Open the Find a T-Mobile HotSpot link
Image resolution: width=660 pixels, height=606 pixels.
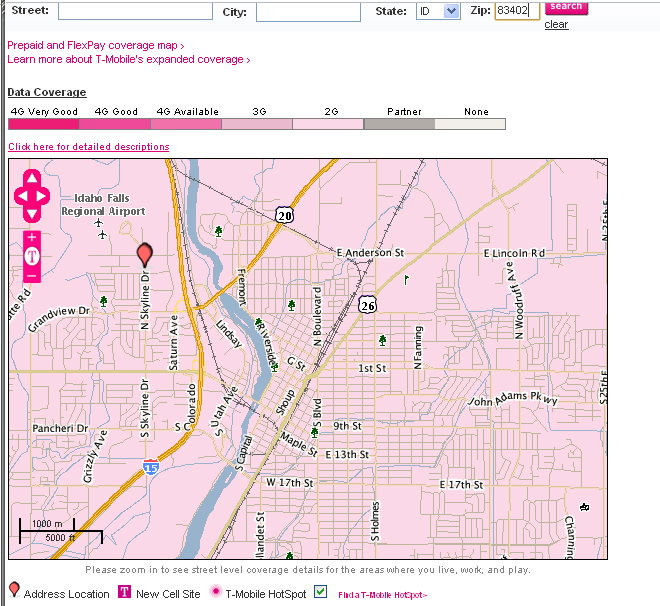point(383,595)
